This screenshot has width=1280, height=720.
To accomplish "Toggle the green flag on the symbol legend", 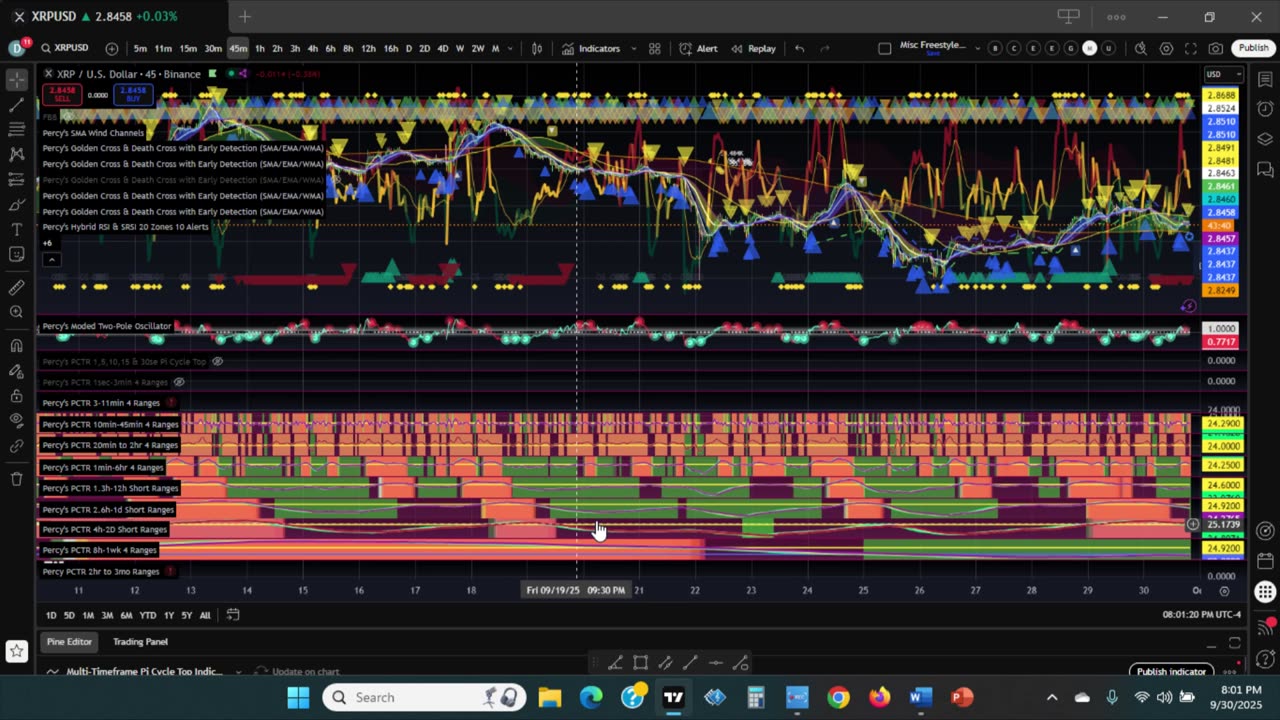I will click(x=212, y=74).
